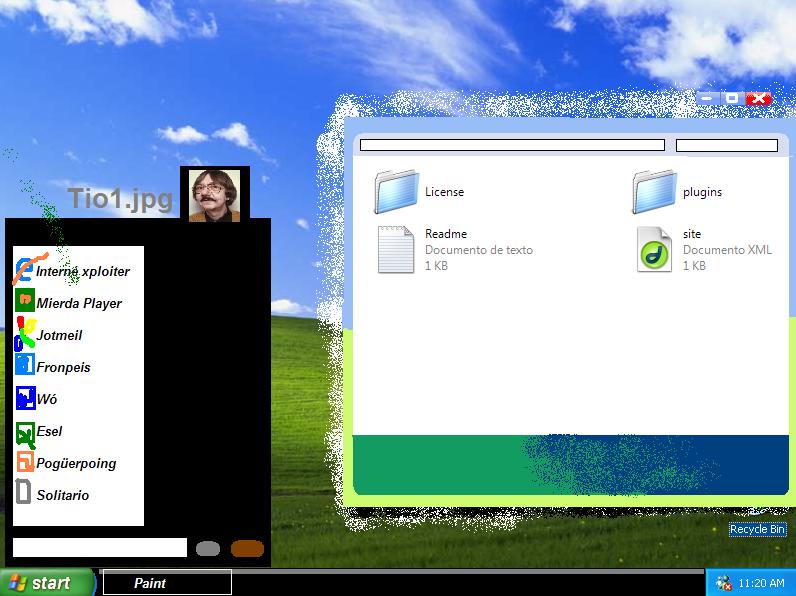Click the system tray network icon
Screen dimensions: 796x596
[x=723, y=583]
